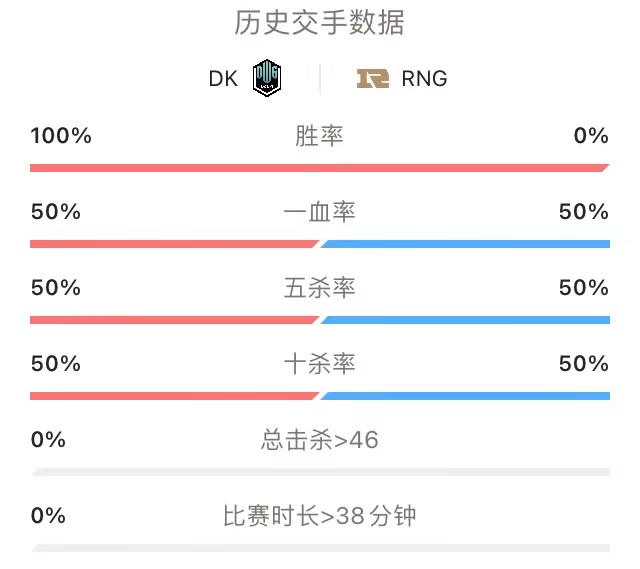Click the 100% DK win rate value

(61, 136)
